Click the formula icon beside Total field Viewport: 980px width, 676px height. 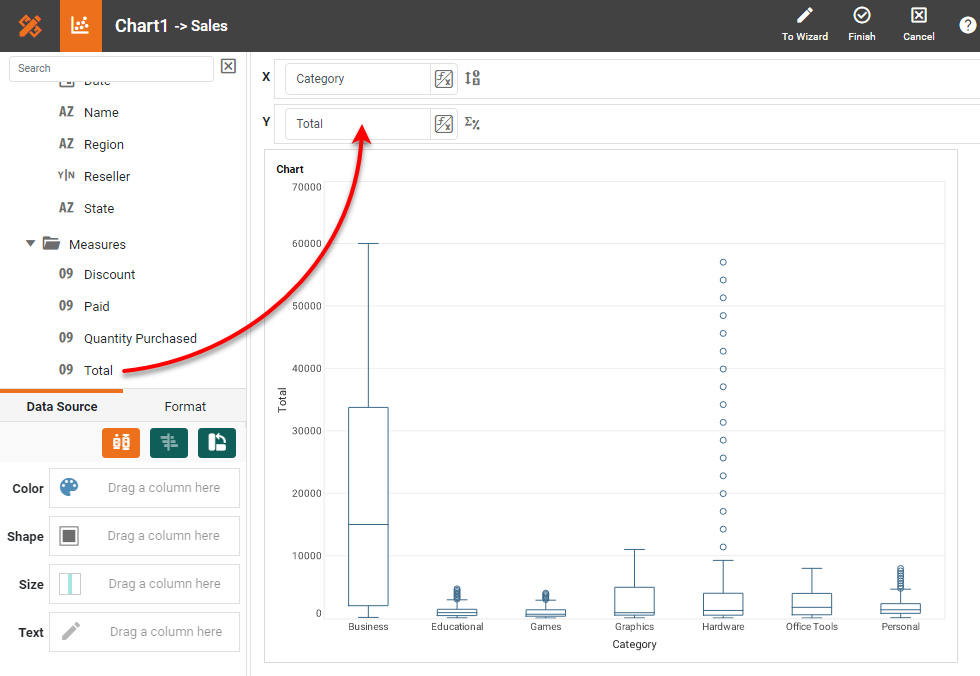tap(444, 124)
